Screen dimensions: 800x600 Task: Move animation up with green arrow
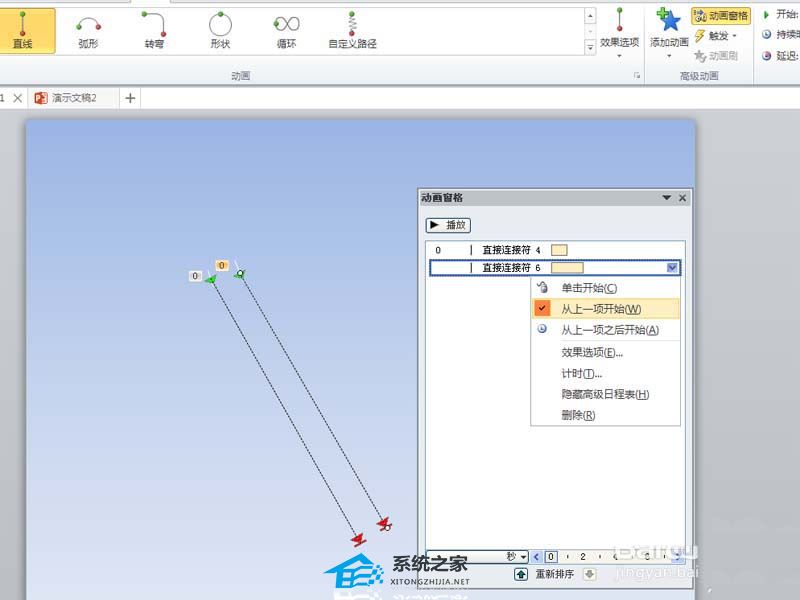pos(521,574)
